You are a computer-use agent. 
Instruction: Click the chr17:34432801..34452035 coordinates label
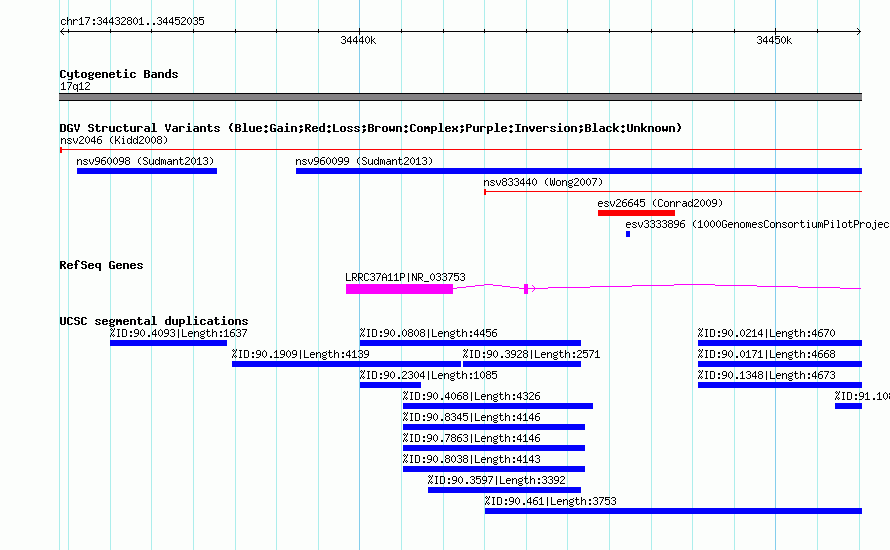point(132,21)
